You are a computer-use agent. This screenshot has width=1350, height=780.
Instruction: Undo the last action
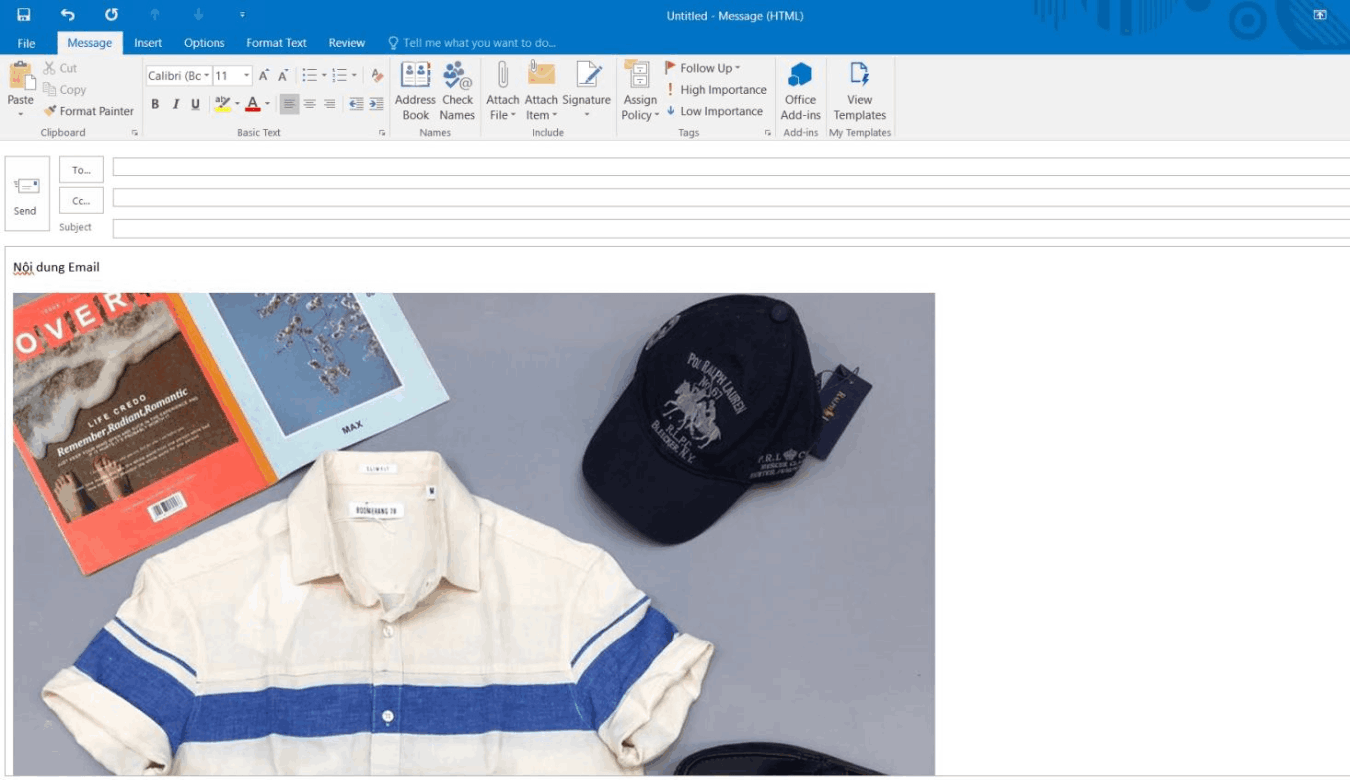coord(67,15)
